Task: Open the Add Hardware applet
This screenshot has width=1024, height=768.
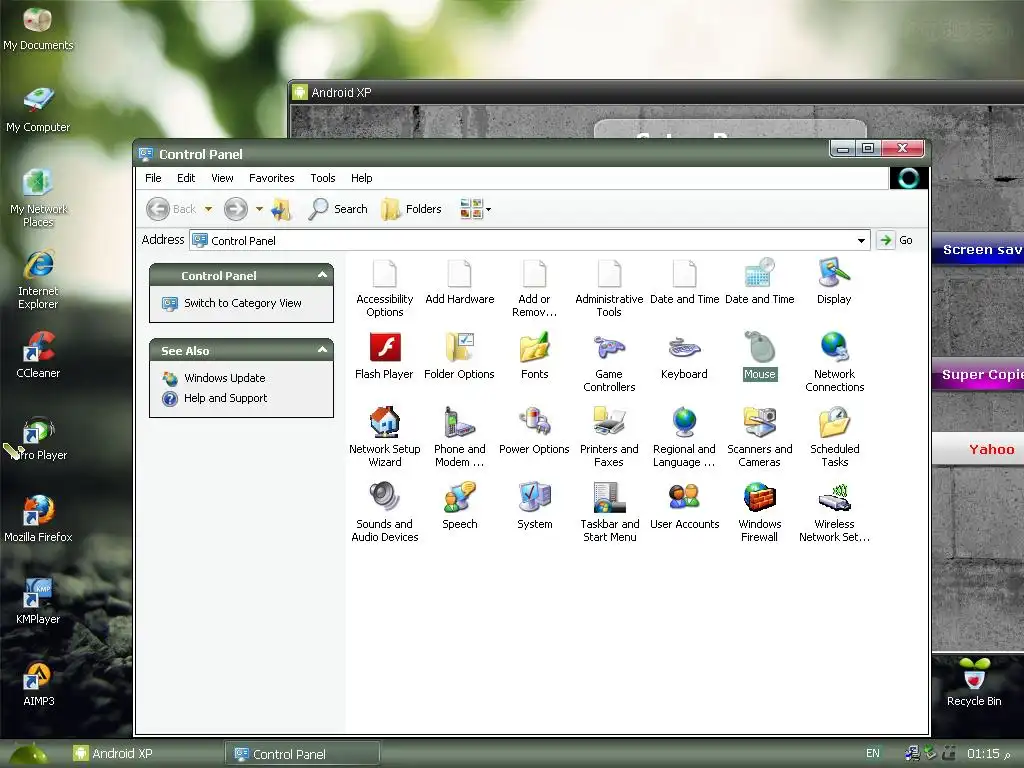Action: click(459, 281)
